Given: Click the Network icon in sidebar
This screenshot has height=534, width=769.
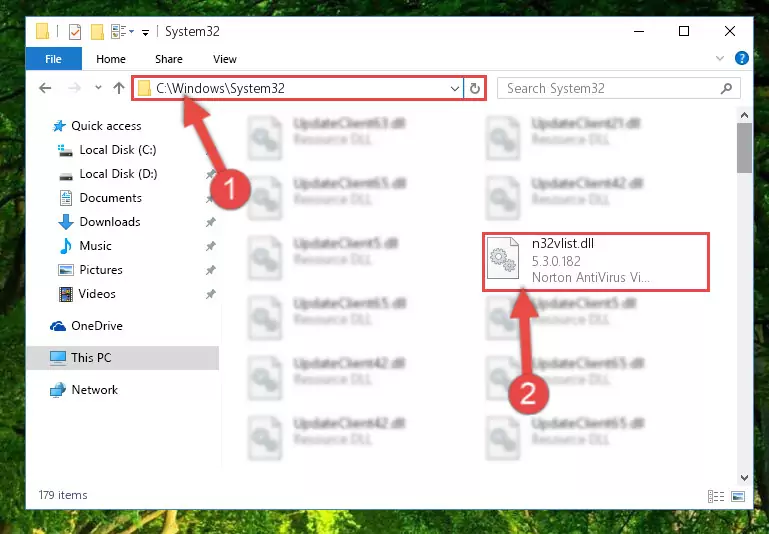Looking at the screenshot, I should pos(57,390).
